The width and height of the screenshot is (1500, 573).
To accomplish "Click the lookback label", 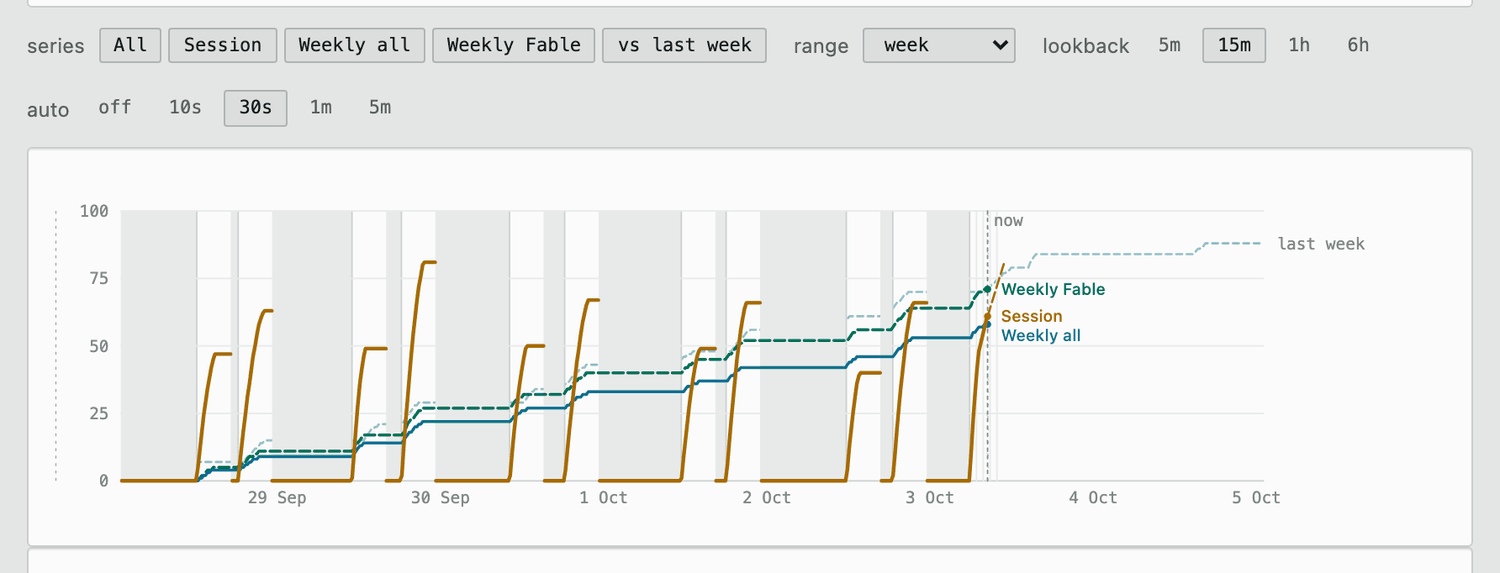I will 1086,46.
